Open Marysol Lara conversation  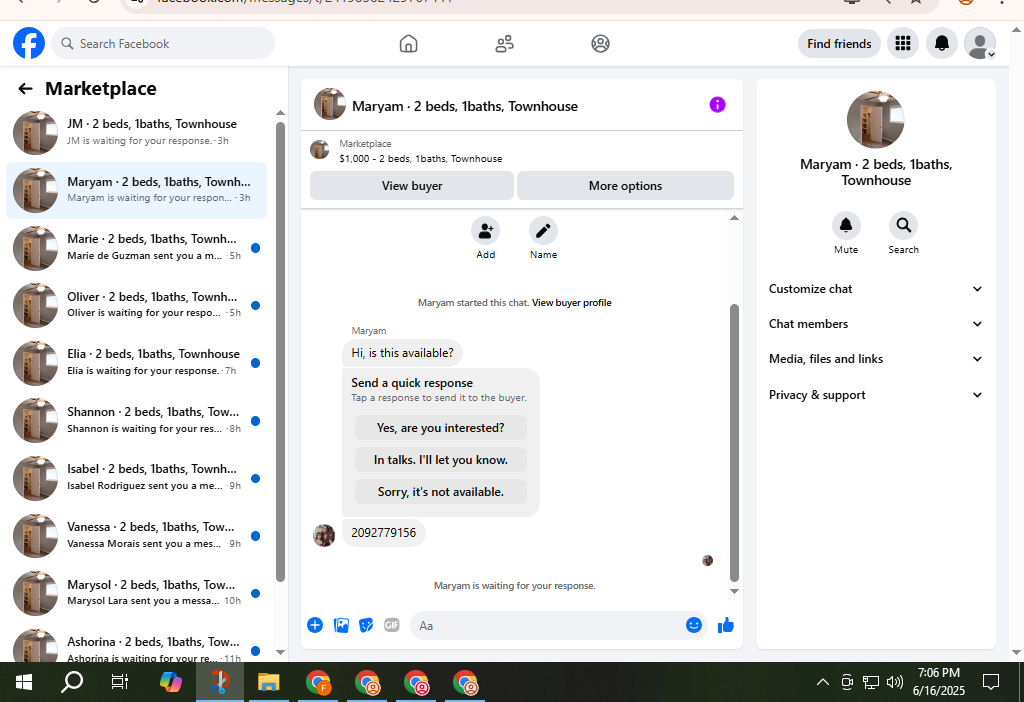pyautogui.click(x=136, y=593)
